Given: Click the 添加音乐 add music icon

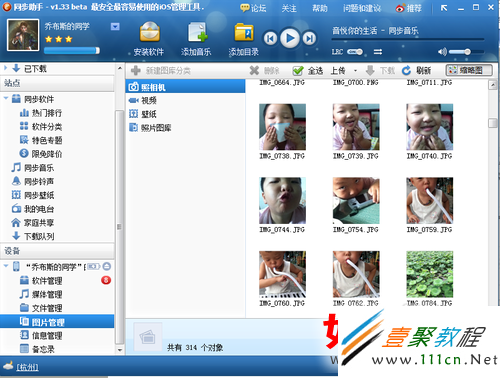Looking at the screenshot, I should pos(197,32).
